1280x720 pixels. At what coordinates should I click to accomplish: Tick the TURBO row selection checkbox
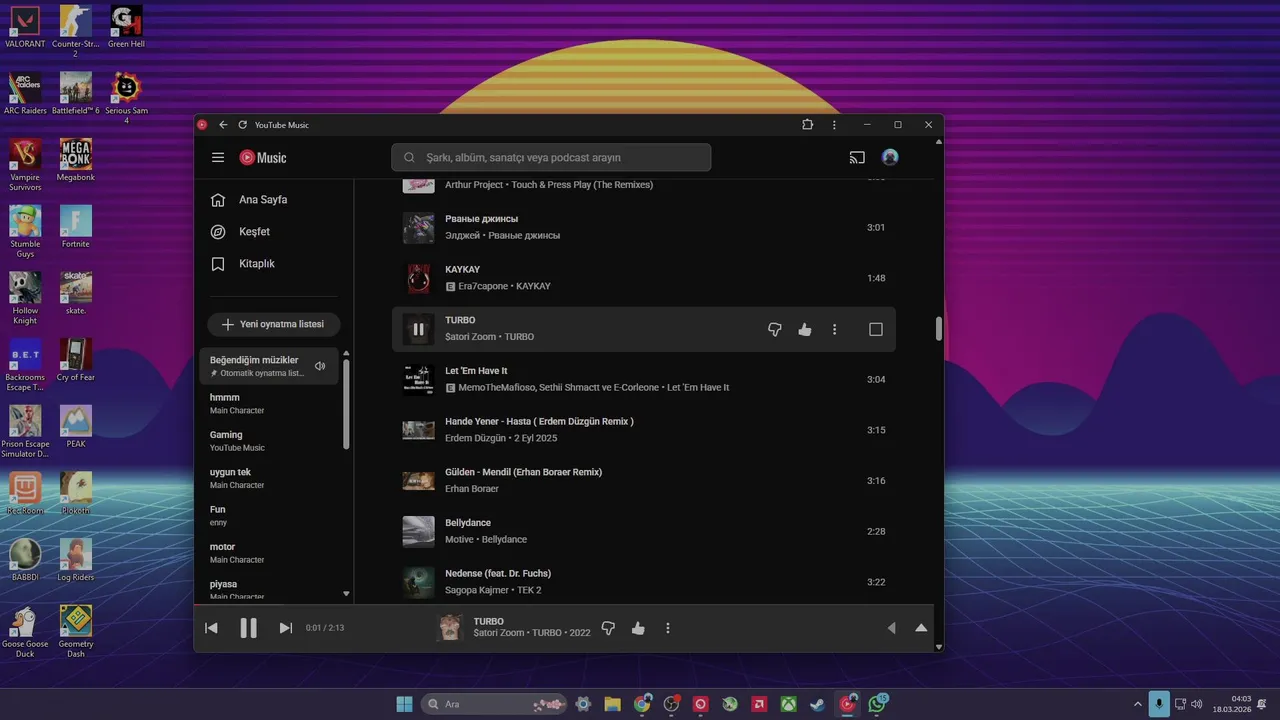coord(876,329)
